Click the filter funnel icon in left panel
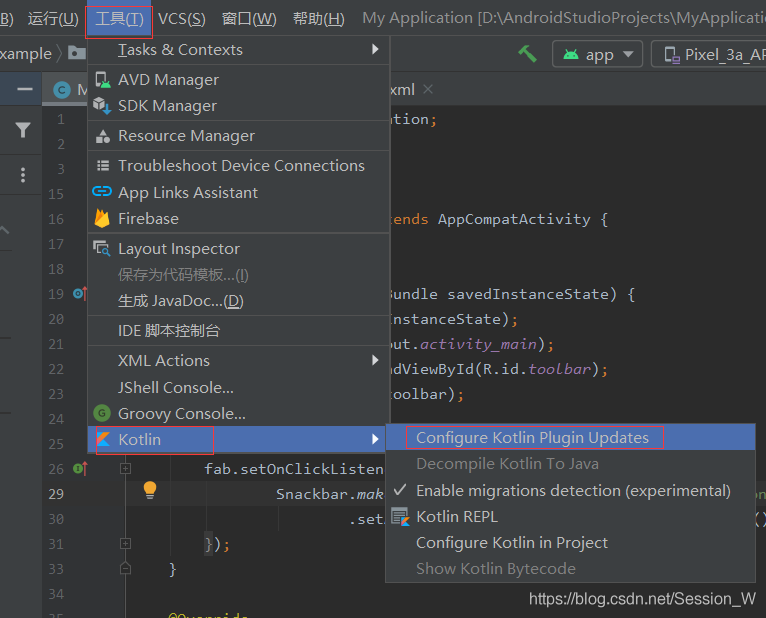Viewport: 766px width, 618px height. click(x=23, y=130)
